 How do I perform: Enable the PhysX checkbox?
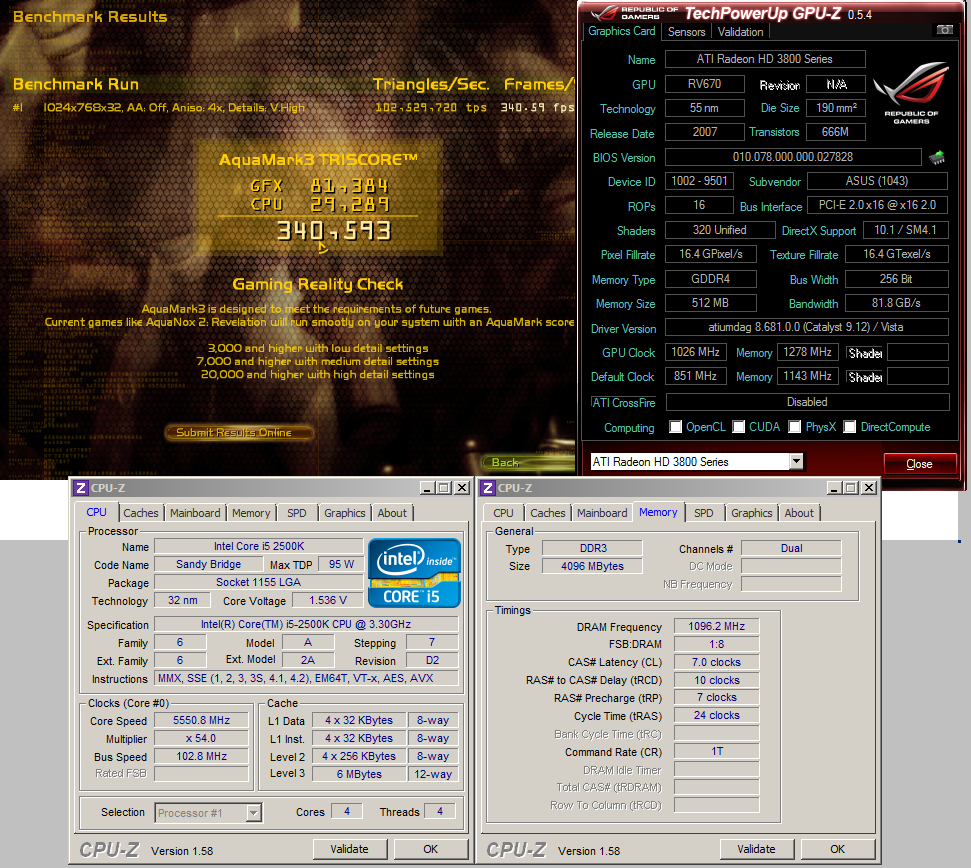coord(795,427)
